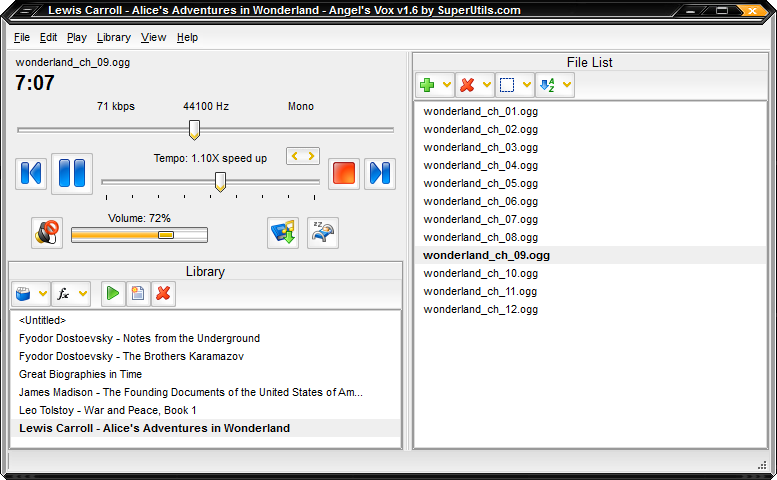Click the document icon in Library toolbar

point(138,294)
